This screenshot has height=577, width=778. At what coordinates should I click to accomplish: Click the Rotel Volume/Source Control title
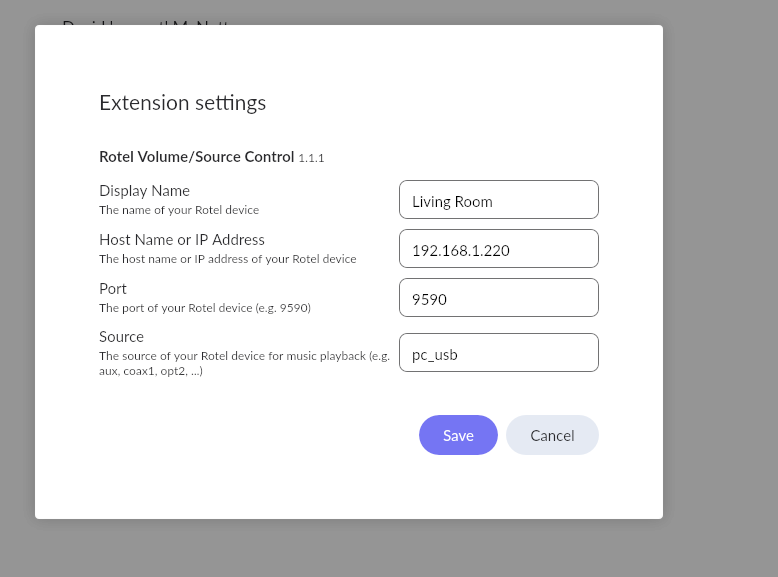tap(196, 157)
